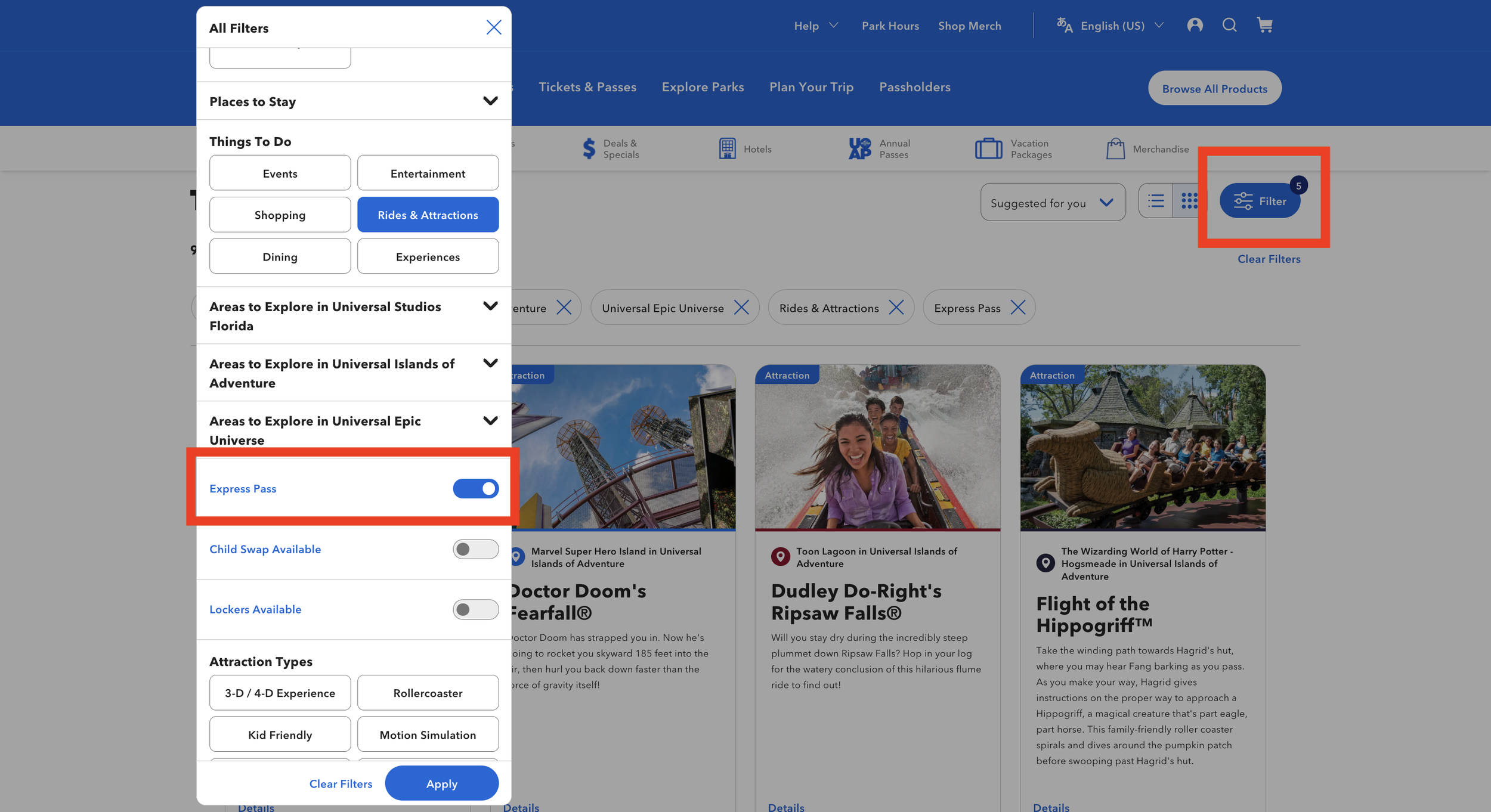Turn off the Express Pass toggle

(x=475, y=488)
